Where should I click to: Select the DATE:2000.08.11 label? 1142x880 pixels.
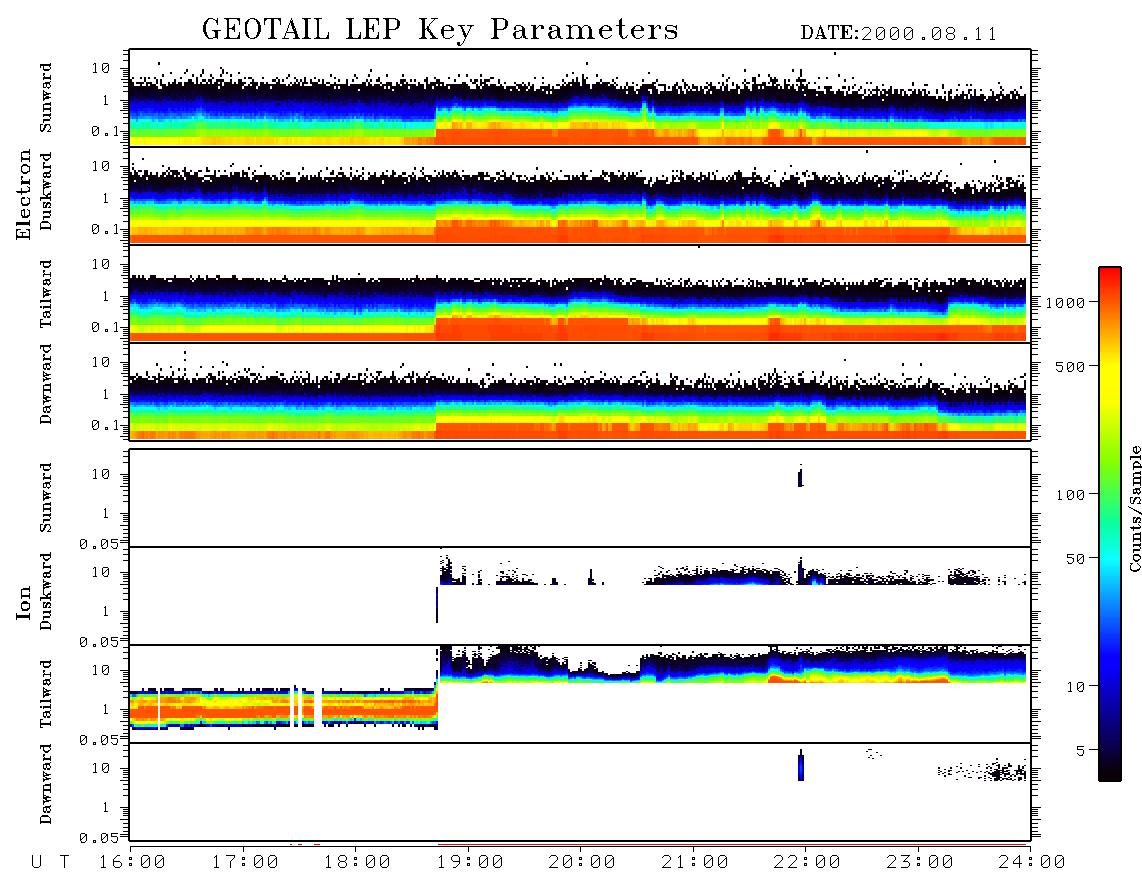pyautogui.click(x=899, y=34)
